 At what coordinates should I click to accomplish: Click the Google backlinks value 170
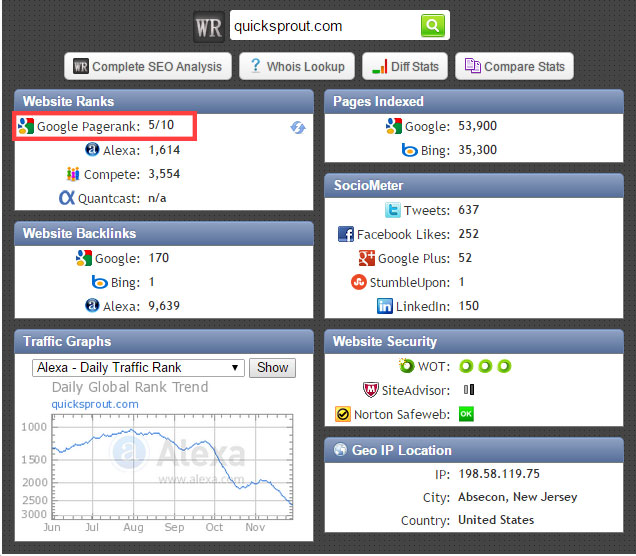click(158, 258)
